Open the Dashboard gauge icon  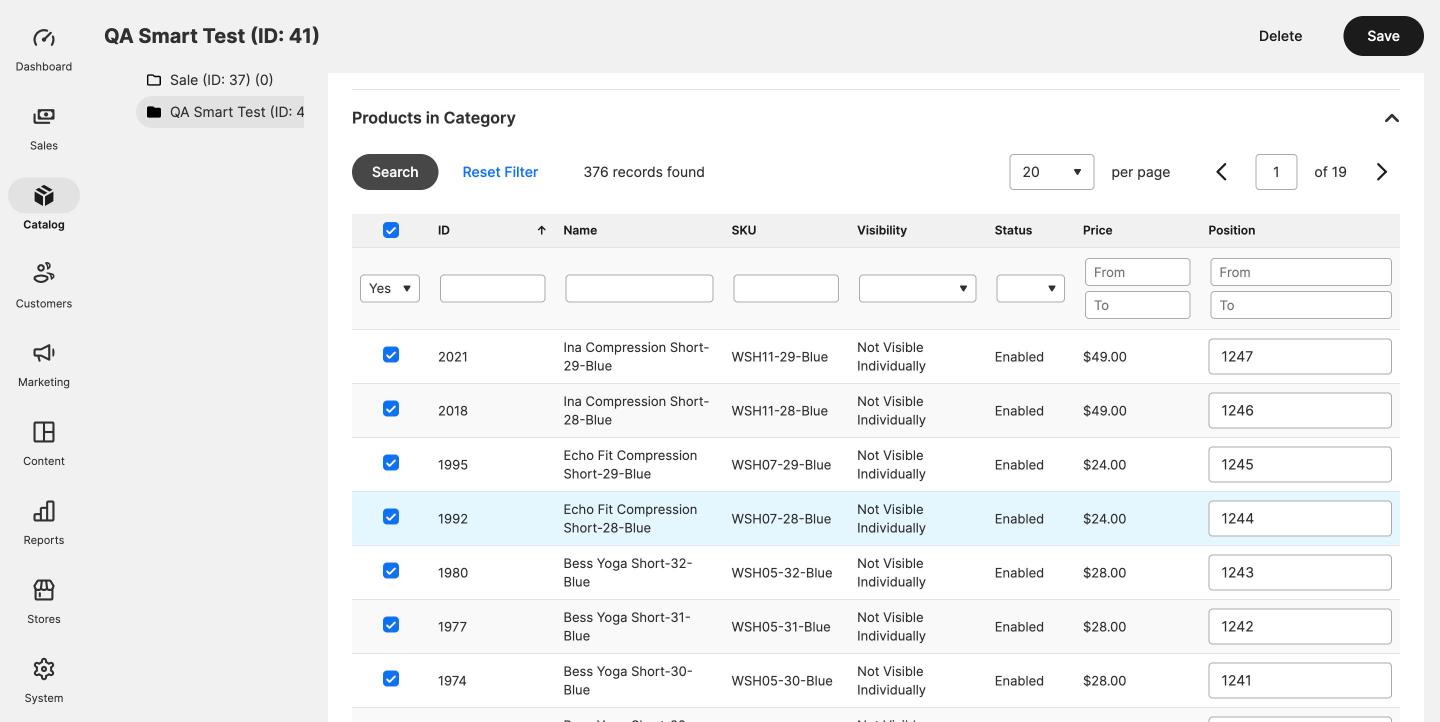[x=44, y=38]
